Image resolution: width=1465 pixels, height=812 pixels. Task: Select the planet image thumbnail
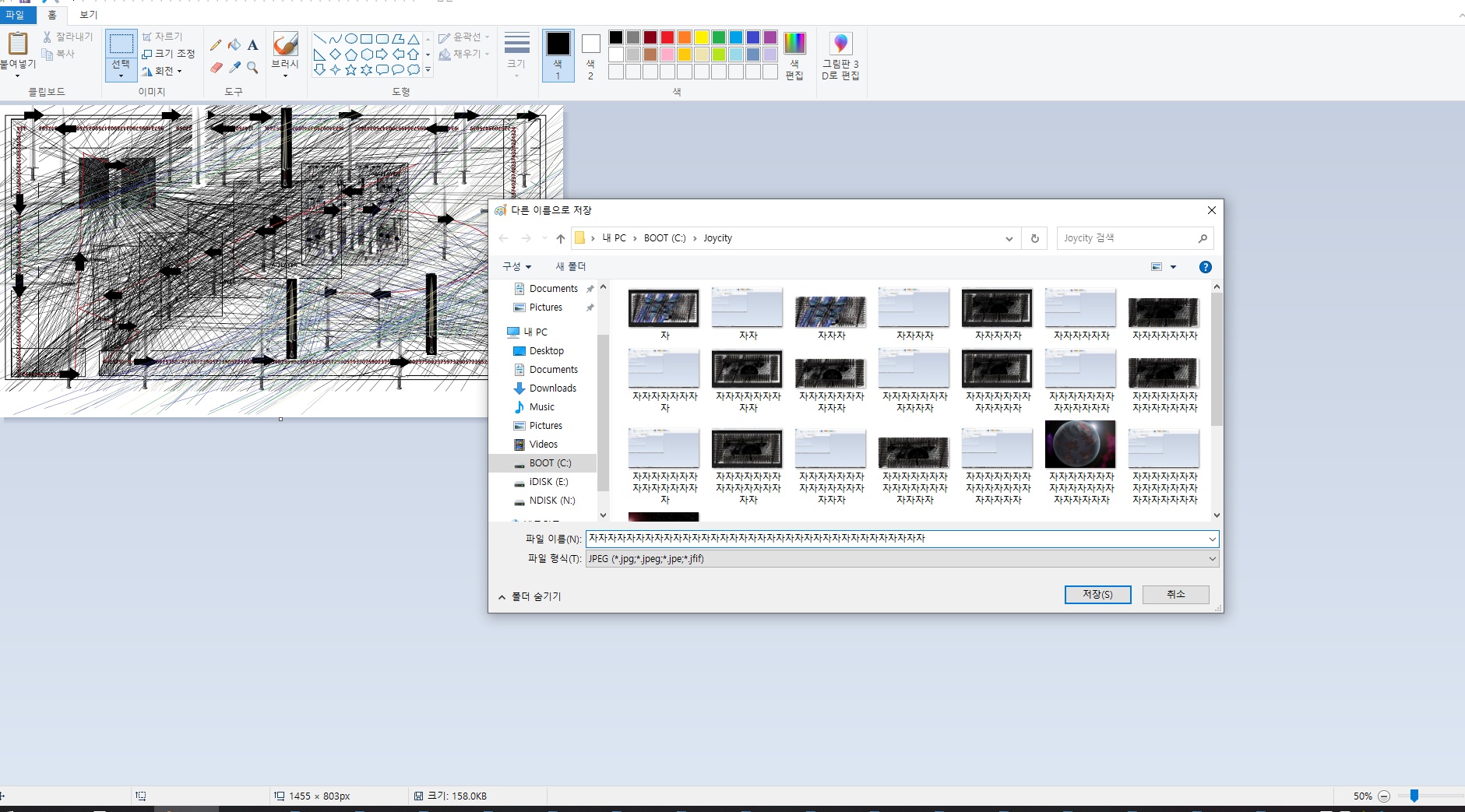click(1080, 445)
